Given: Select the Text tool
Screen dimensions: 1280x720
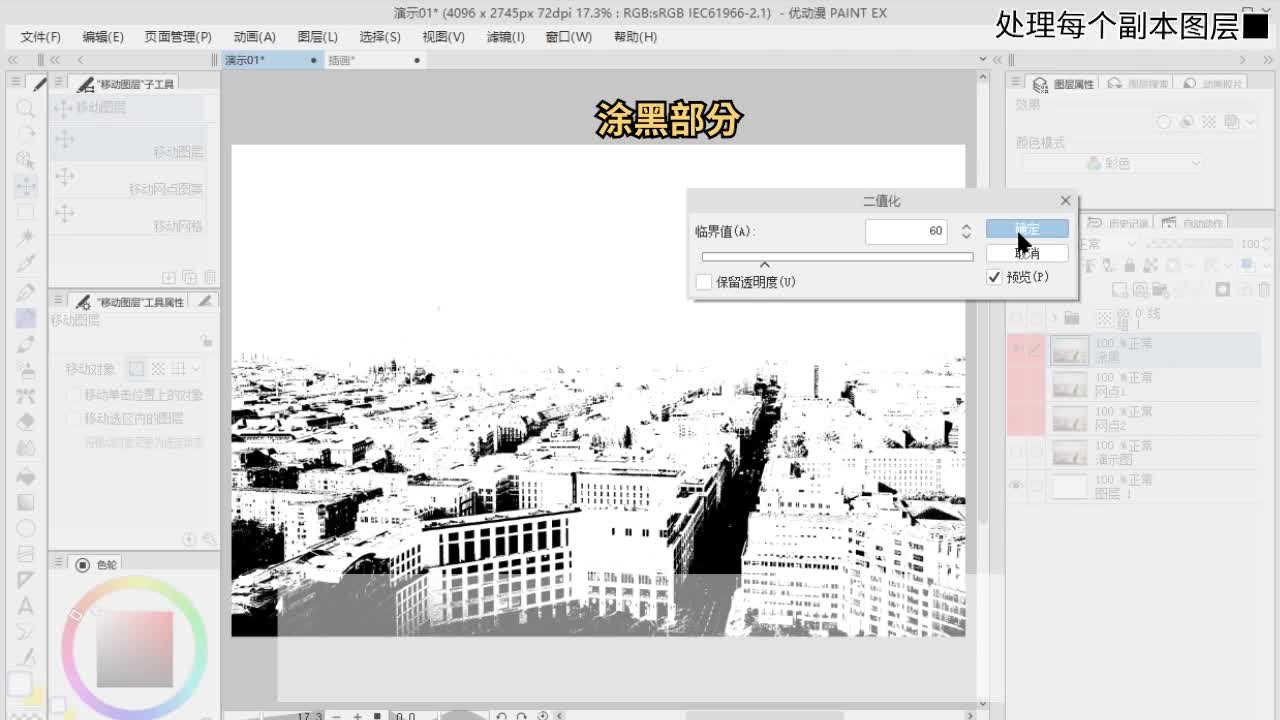Looking at the screenshot, I should click(26, 606).
